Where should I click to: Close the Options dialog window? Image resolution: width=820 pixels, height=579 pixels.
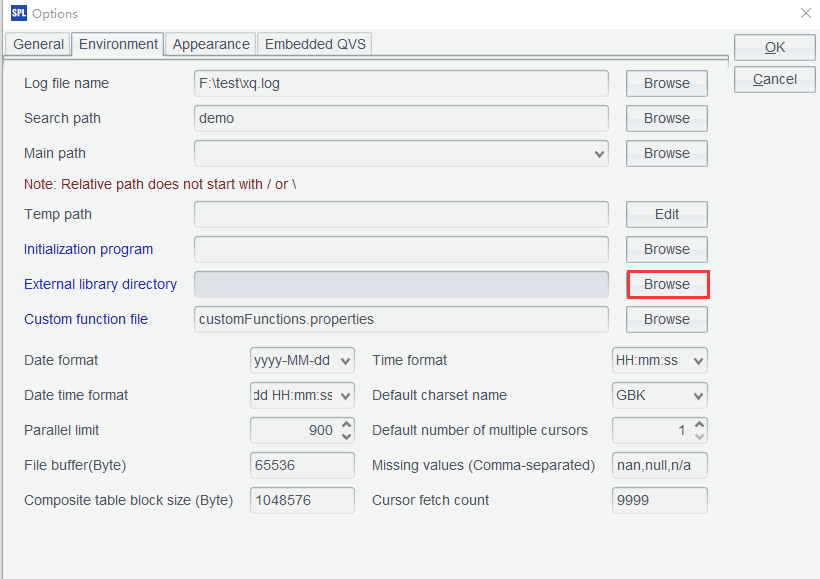coord(806,13)
